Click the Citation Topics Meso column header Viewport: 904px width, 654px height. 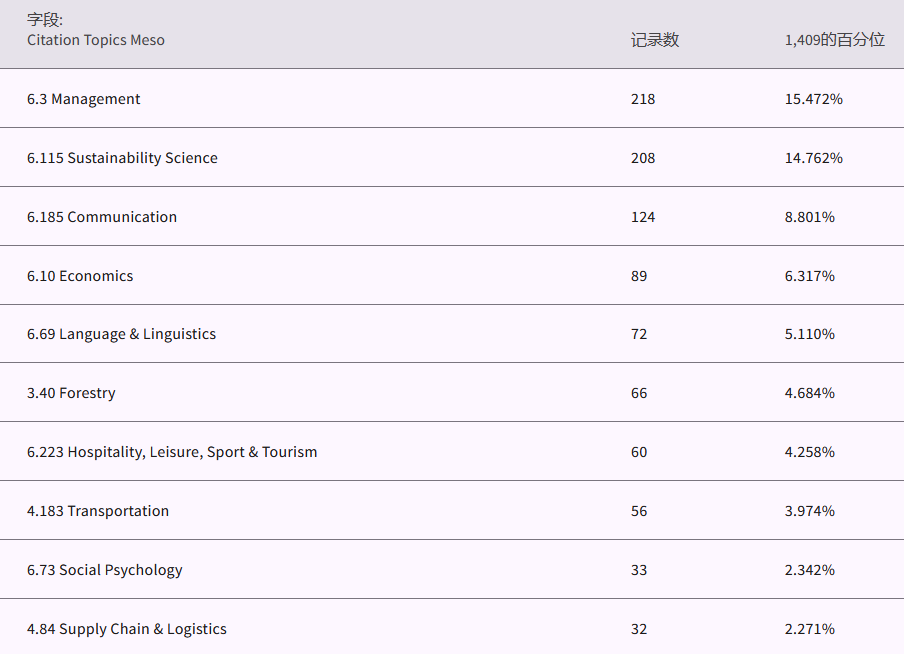pos(96,40)
